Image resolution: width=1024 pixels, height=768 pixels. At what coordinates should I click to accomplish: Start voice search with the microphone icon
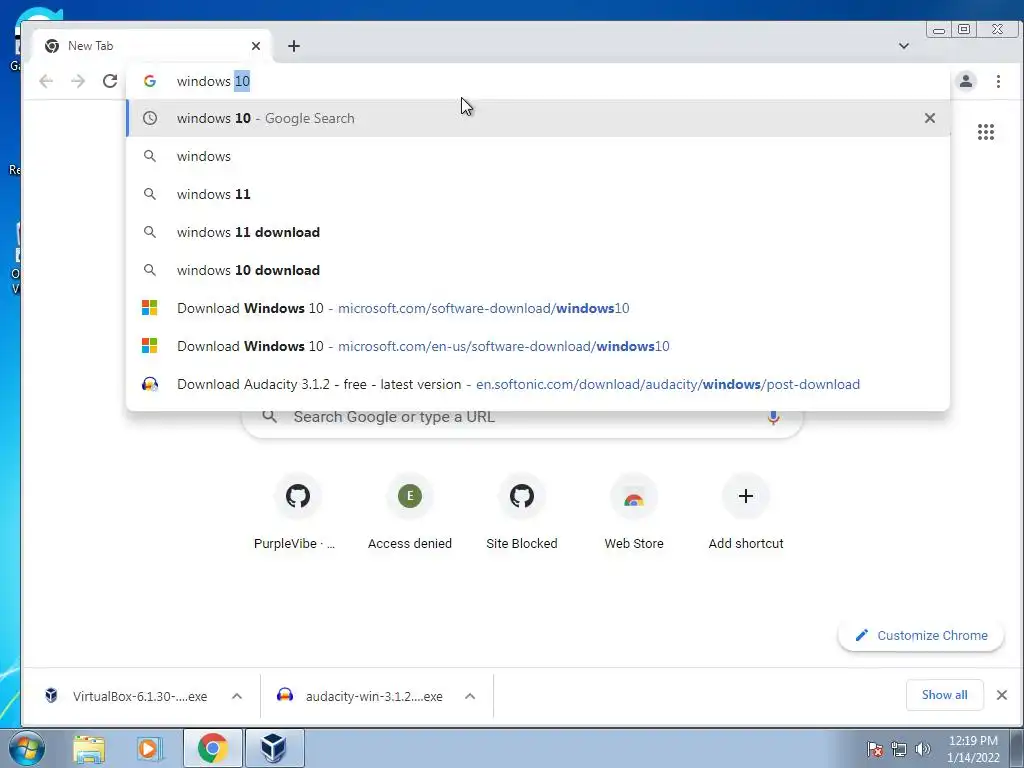click(x=773, y=417)
